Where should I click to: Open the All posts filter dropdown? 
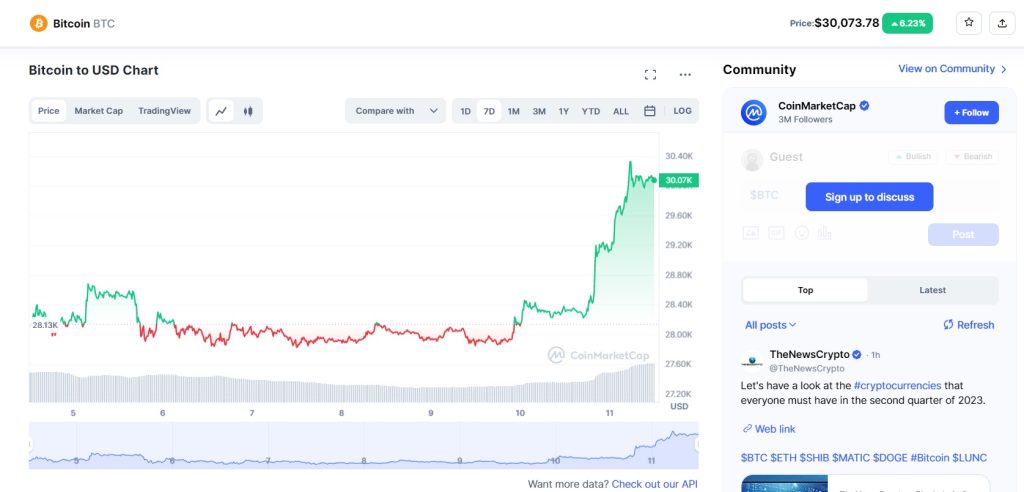(x=771, y=325)
